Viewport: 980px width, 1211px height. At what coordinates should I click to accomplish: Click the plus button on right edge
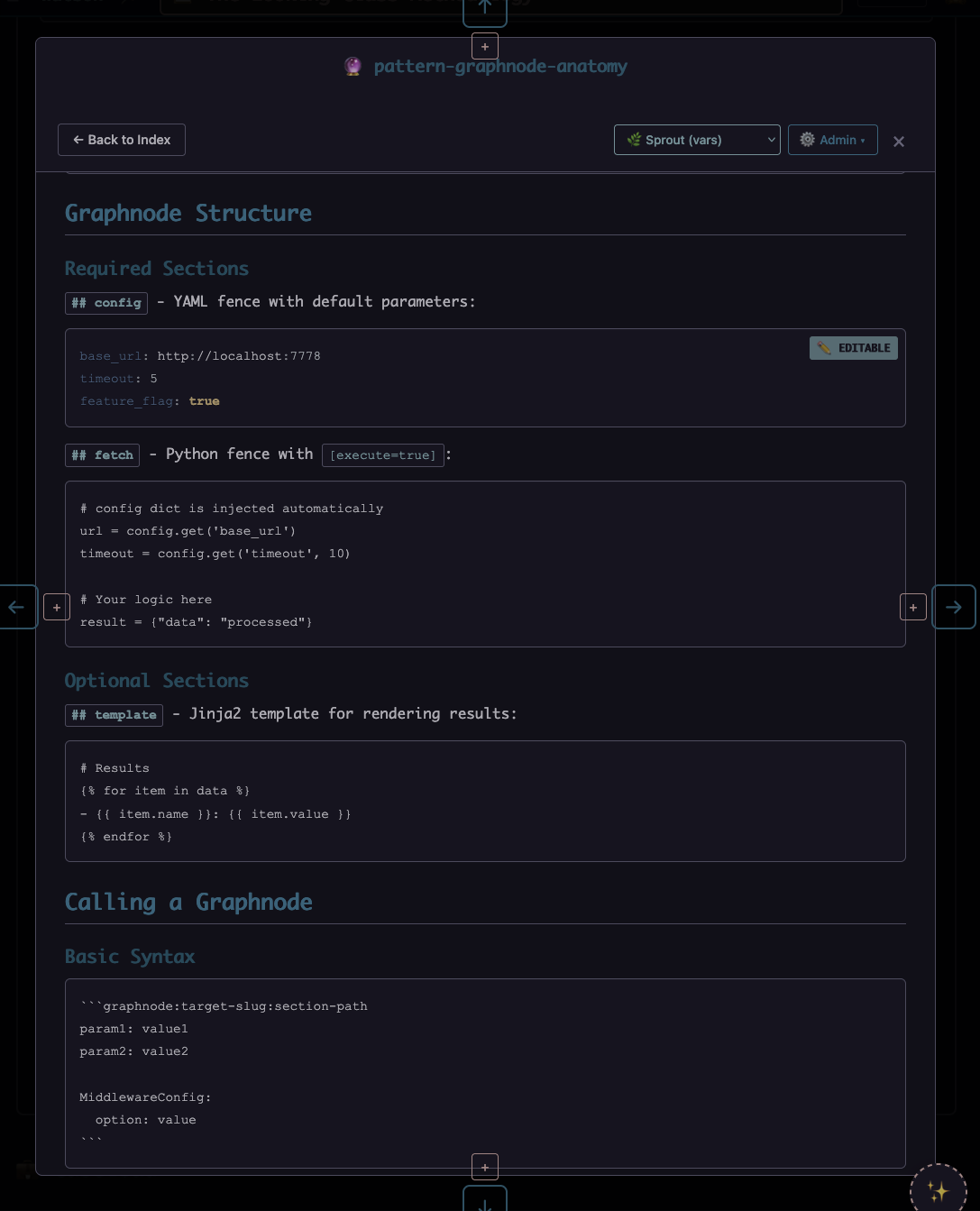coord(913,607)
